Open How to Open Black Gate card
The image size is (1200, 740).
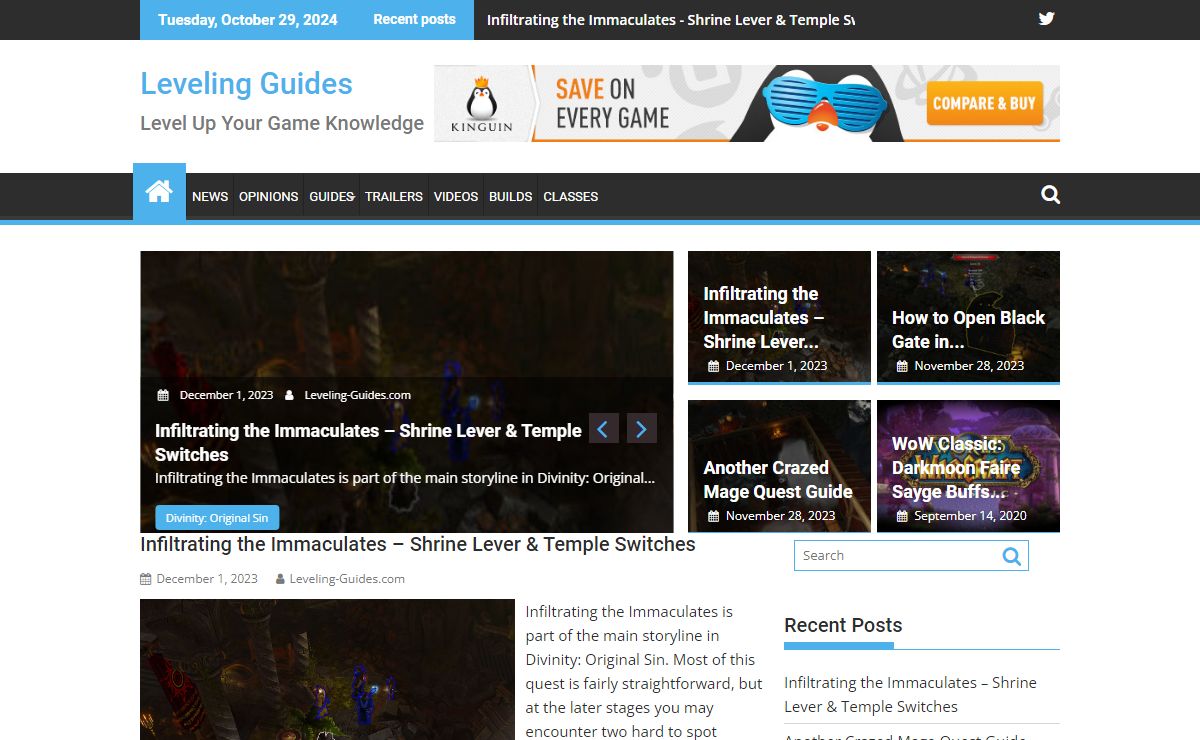click(x=968, y=317)
